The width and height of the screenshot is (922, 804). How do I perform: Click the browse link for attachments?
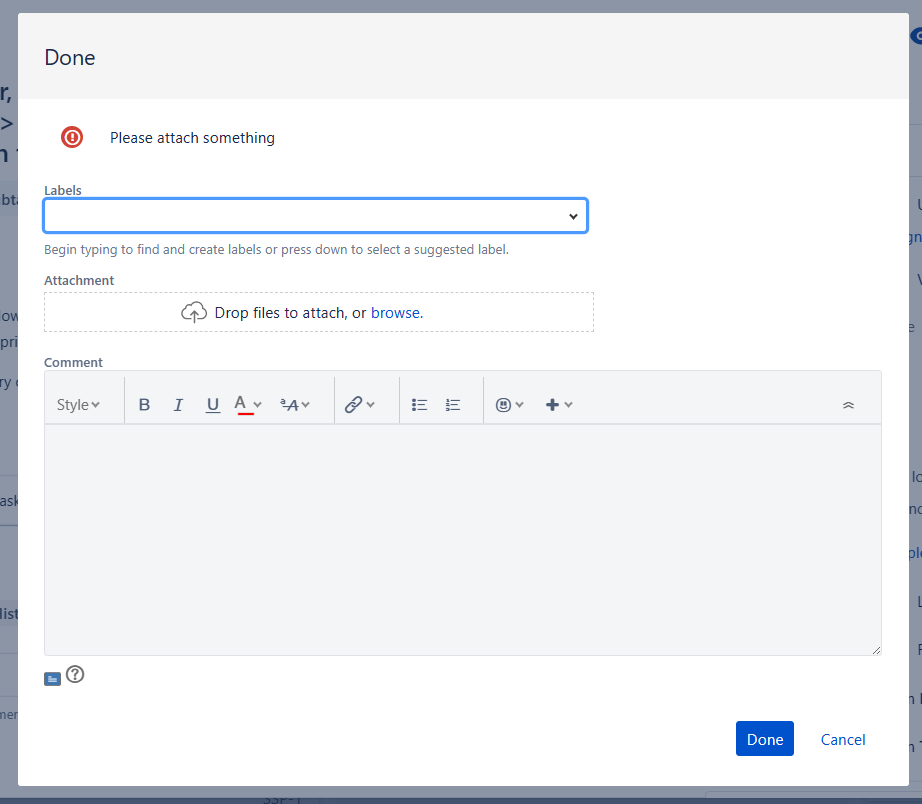[397, 313]
